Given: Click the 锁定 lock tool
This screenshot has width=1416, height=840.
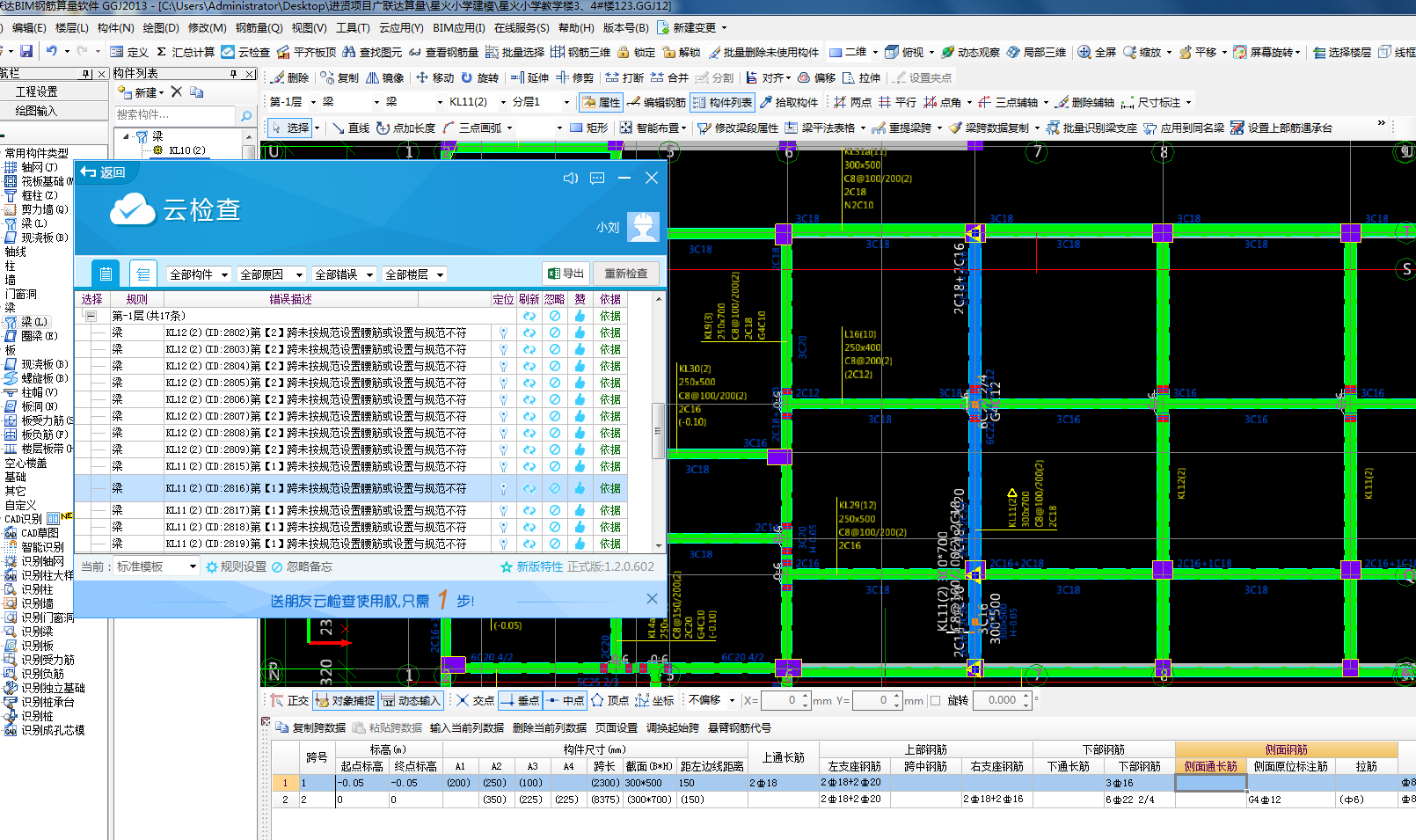Looking at the screenshot, I should [x=636, y=52].
